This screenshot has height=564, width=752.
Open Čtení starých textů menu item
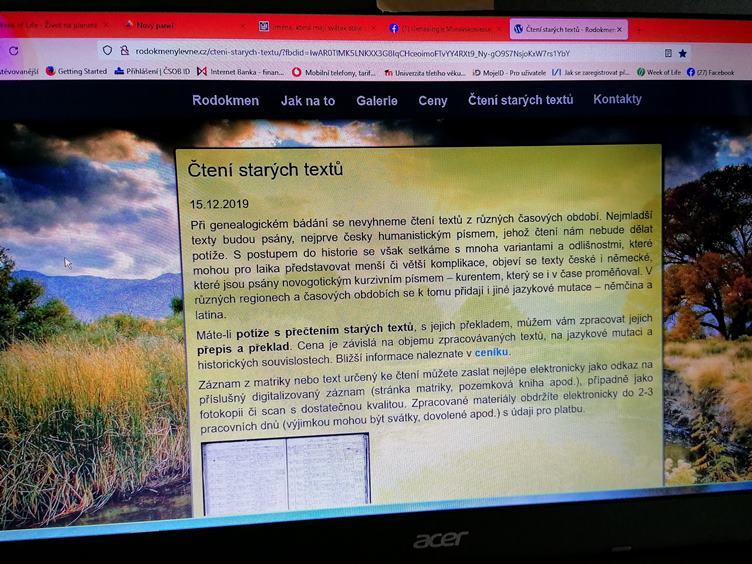tap(521, 100)
